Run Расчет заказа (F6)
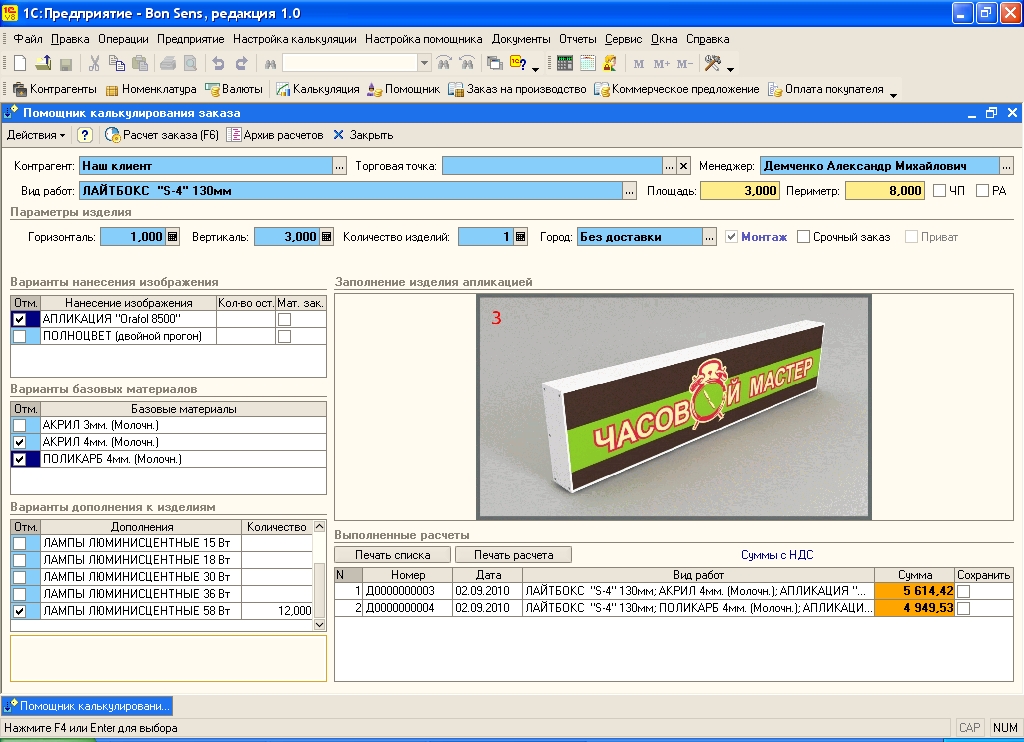The width and height of the screenshot is (1024, 742). tap(162, 135)
